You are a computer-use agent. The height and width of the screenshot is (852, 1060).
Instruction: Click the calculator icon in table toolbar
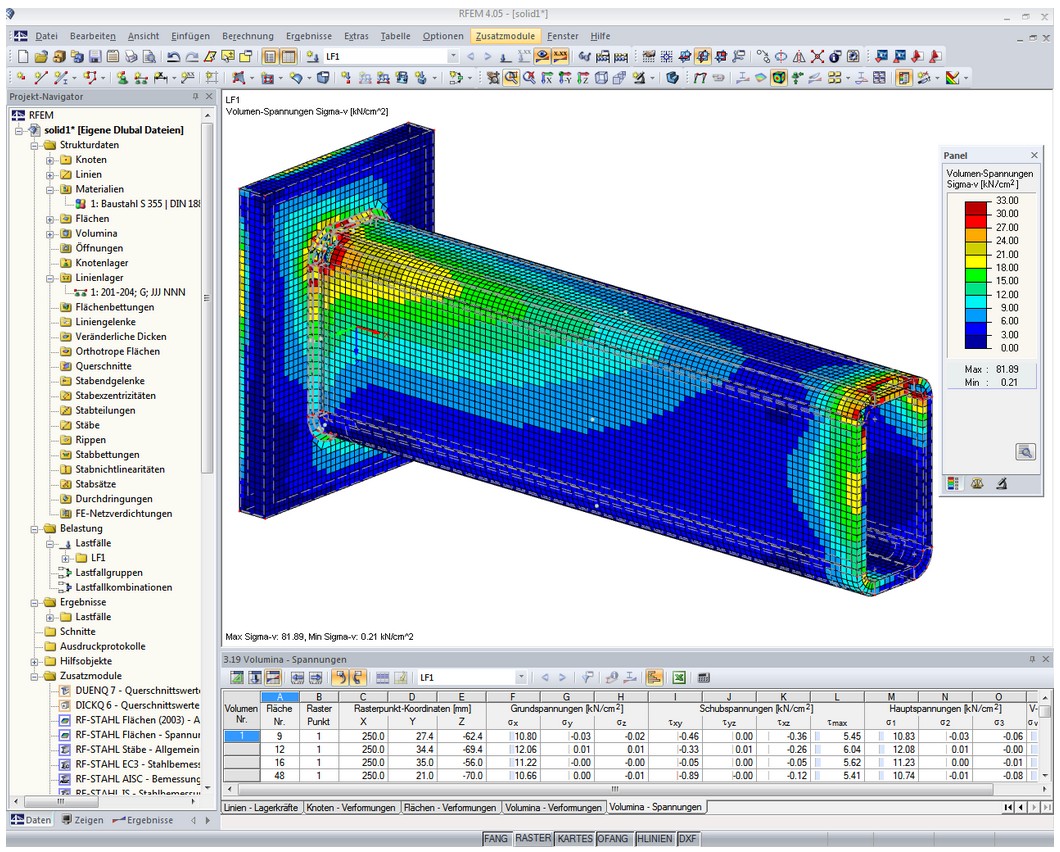[x=704, y=677]
